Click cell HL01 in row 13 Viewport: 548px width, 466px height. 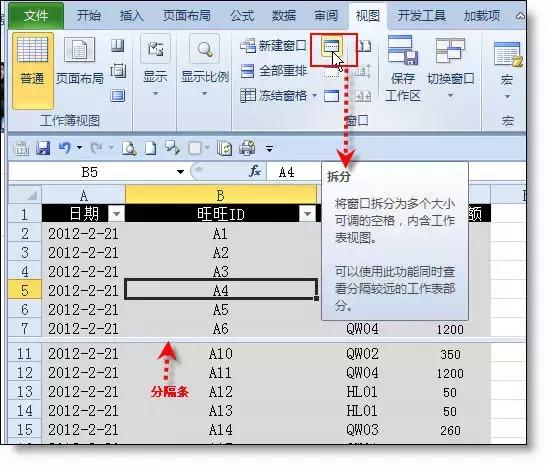362,392
